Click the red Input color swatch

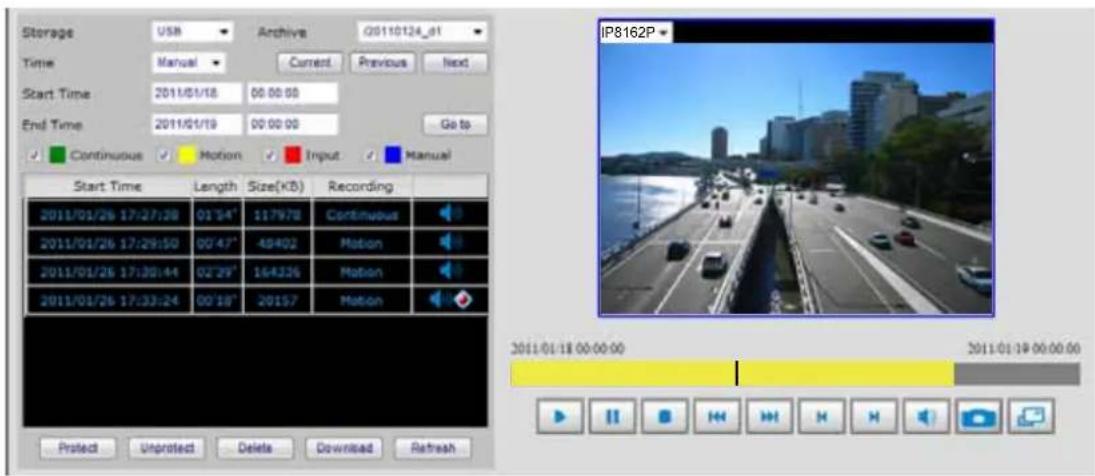[x=292, y=155]
